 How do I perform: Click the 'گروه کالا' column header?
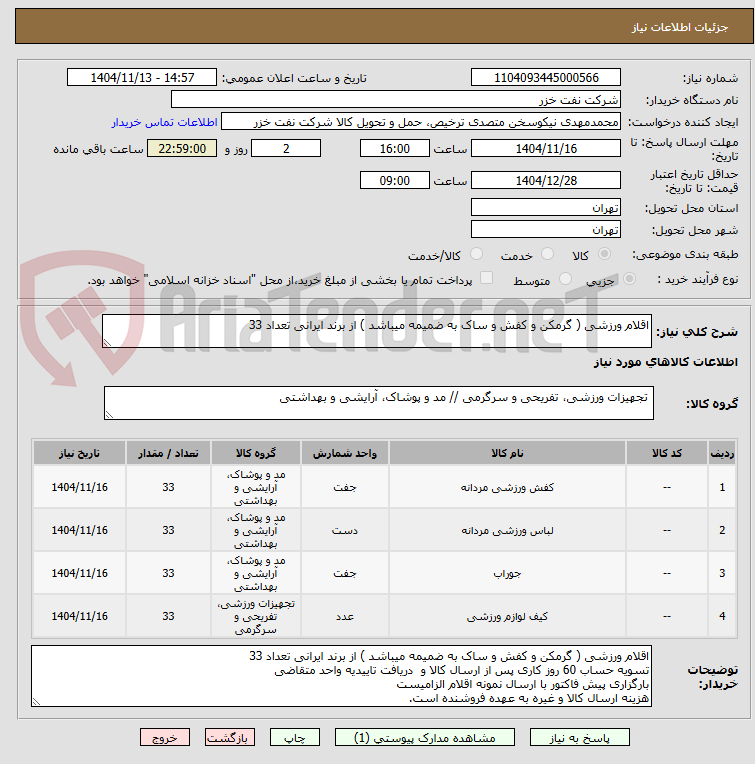(x=256, y=453)
